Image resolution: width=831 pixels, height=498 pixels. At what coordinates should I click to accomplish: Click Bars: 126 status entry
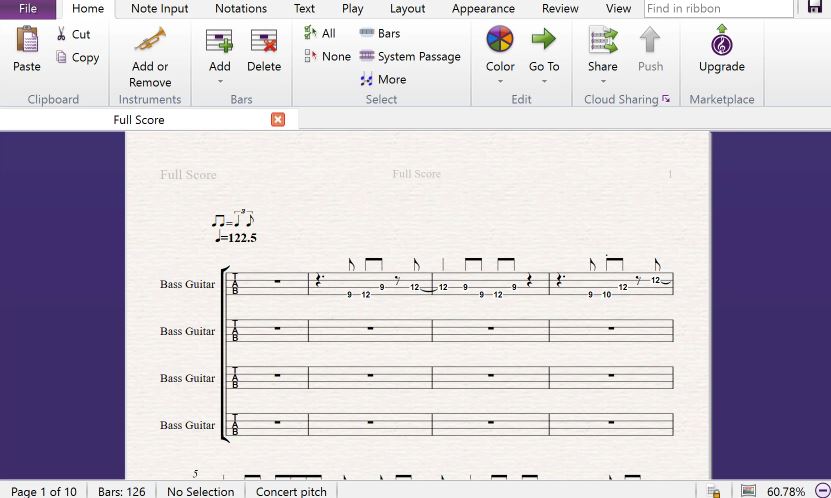[x=121, y=492]
